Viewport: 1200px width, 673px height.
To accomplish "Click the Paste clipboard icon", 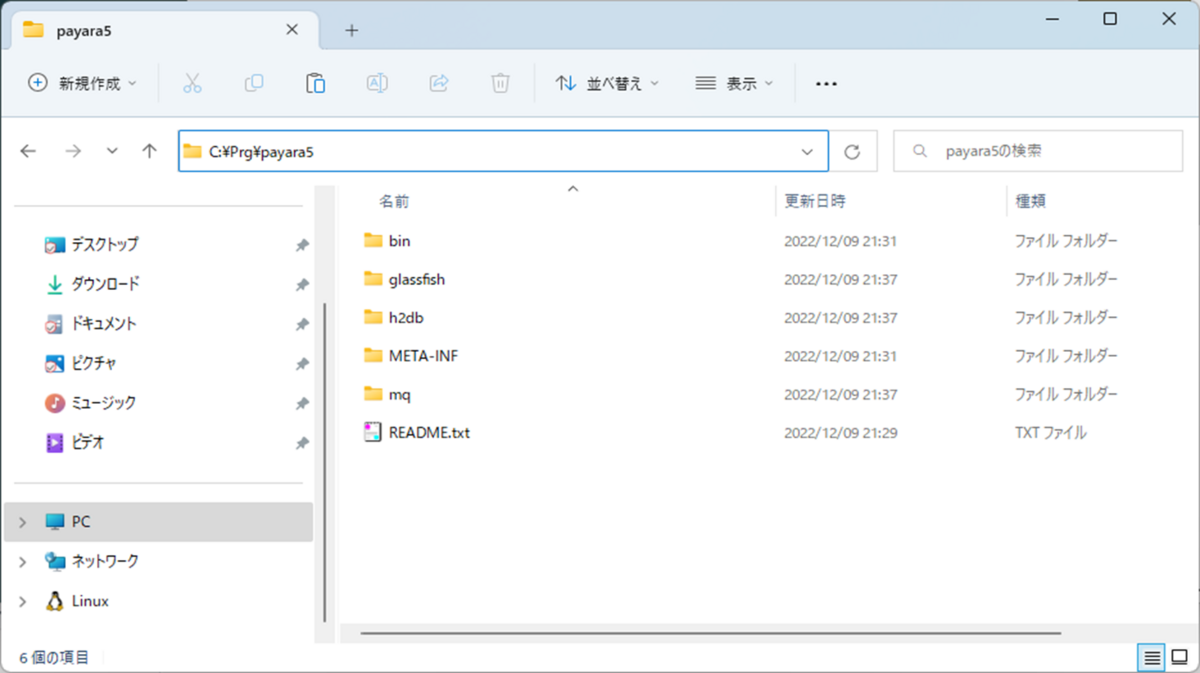I will [x=315, y=84].
